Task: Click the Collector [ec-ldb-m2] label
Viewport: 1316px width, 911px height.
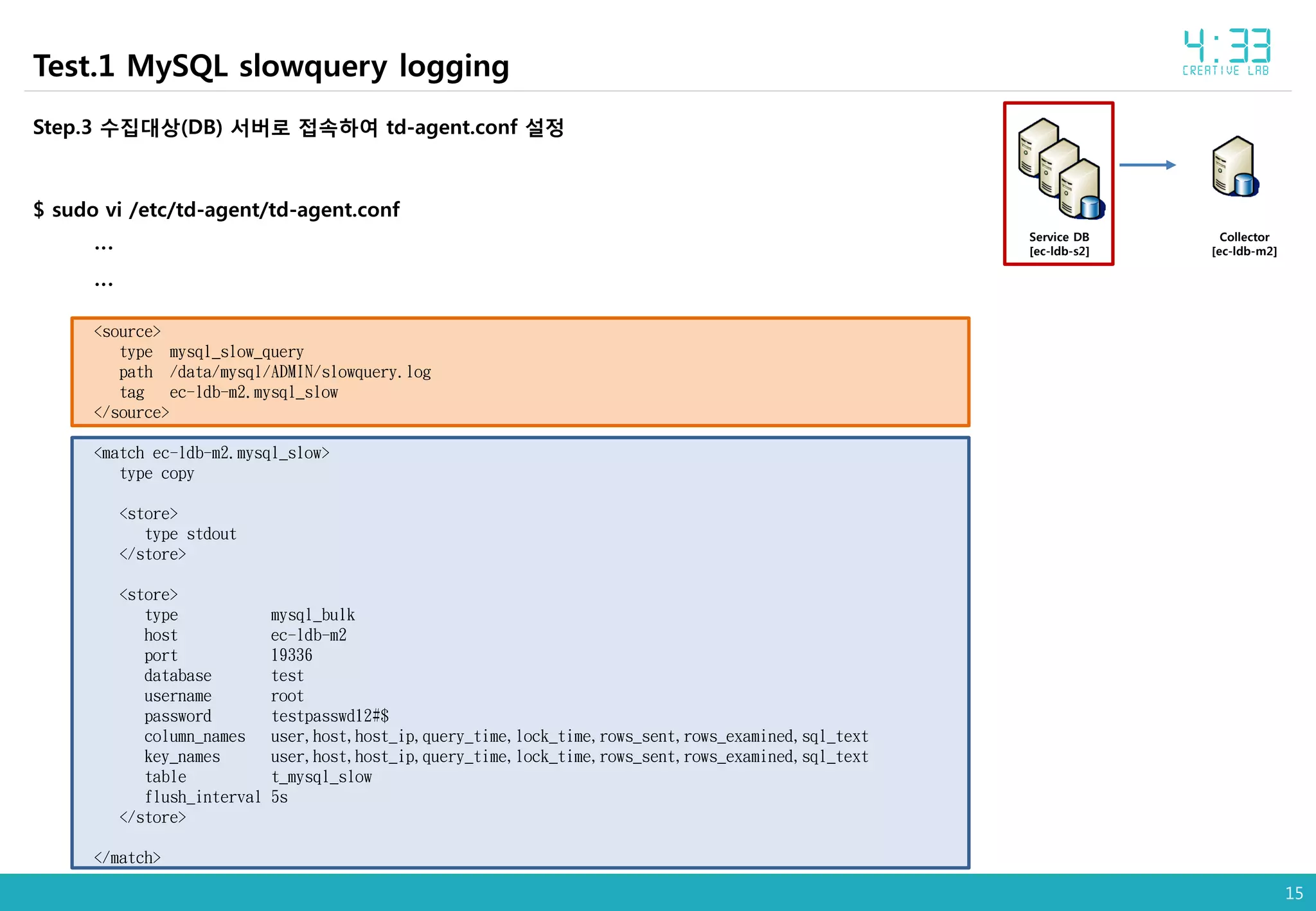Action: click(x=1243, y=244)
